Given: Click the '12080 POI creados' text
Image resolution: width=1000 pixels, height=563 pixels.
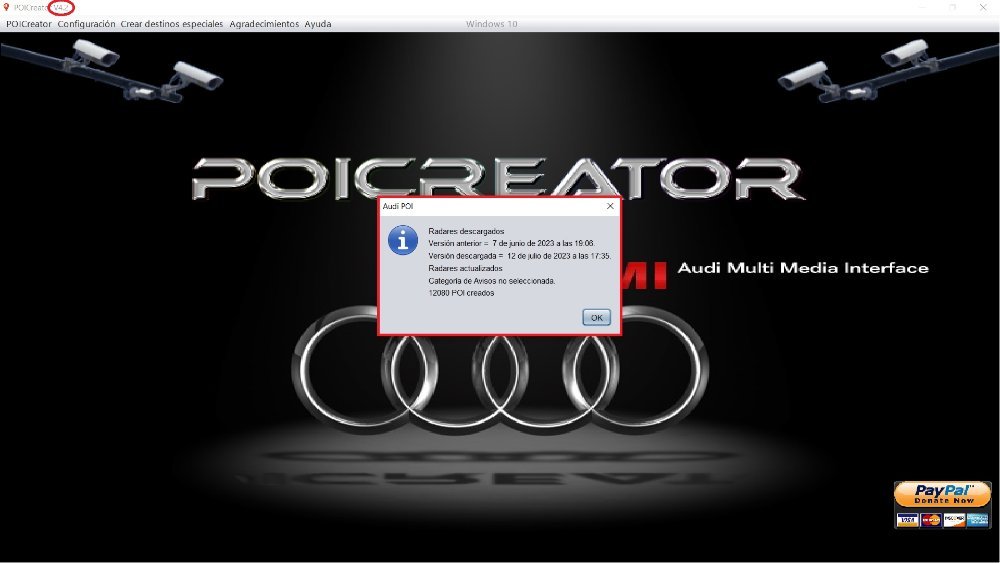Looking at the screenshot, I should pos(461,293).
